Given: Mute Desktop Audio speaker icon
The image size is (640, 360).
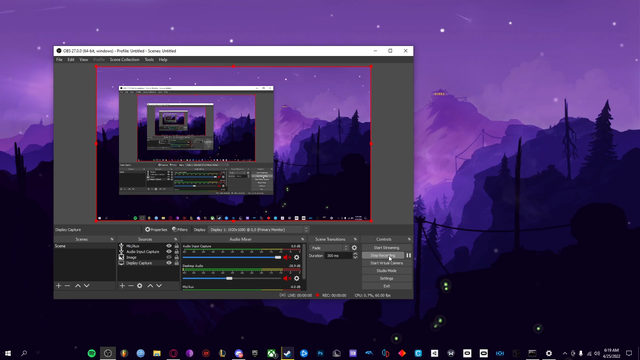Looking at the screenshot, I should point(287,278).
